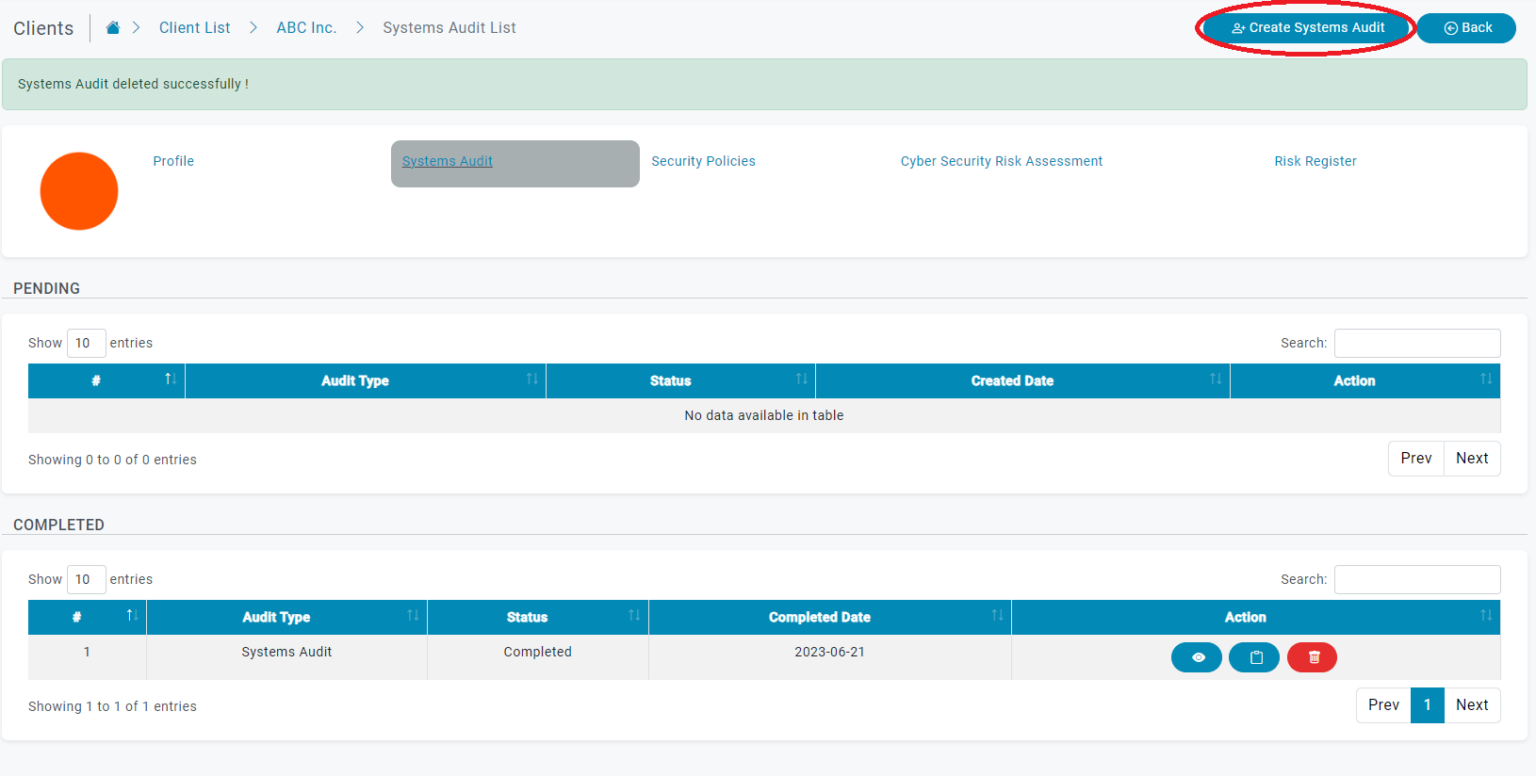Click the Search field of the COMPLETED table

[x=1417, y=579]
